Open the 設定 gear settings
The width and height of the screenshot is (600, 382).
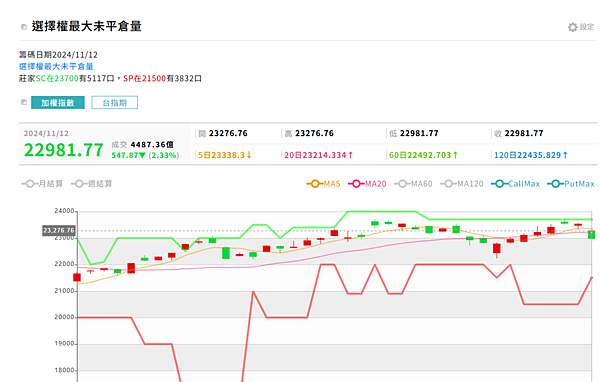(581, 27)
